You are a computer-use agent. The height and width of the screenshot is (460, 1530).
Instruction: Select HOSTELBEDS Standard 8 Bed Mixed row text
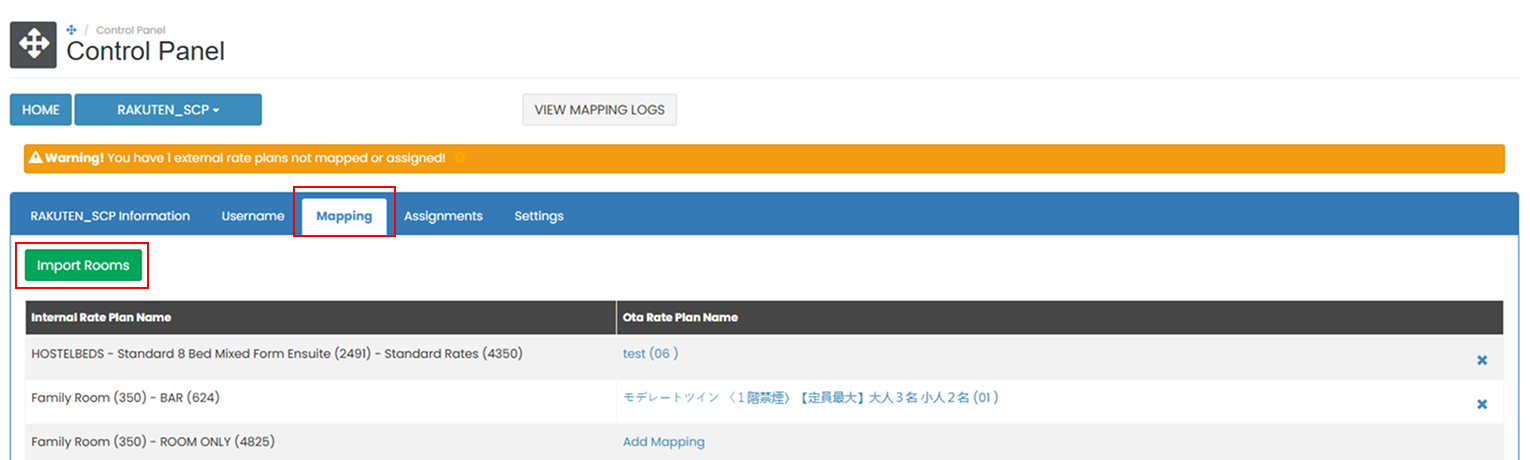(277, 354)
